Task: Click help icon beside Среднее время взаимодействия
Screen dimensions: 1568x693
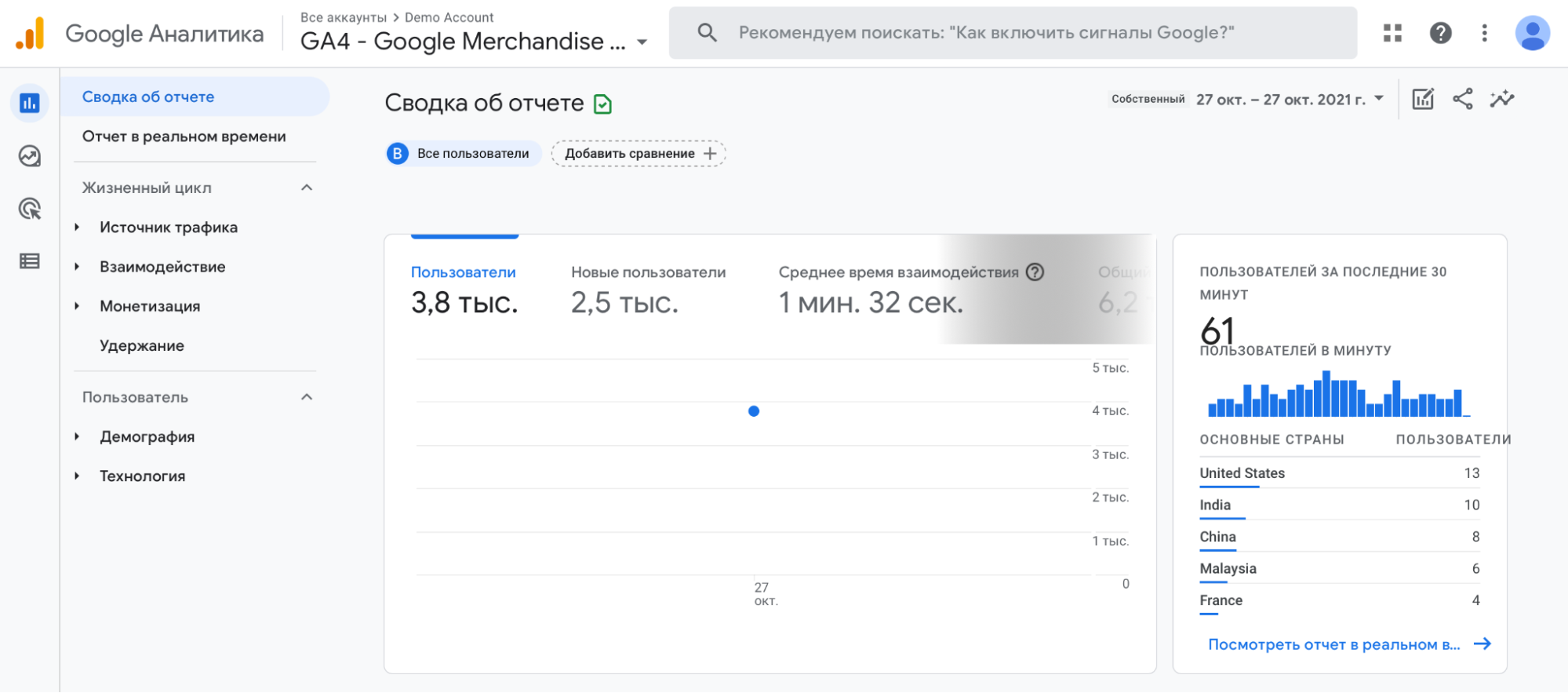Action: coord(1035,272)
